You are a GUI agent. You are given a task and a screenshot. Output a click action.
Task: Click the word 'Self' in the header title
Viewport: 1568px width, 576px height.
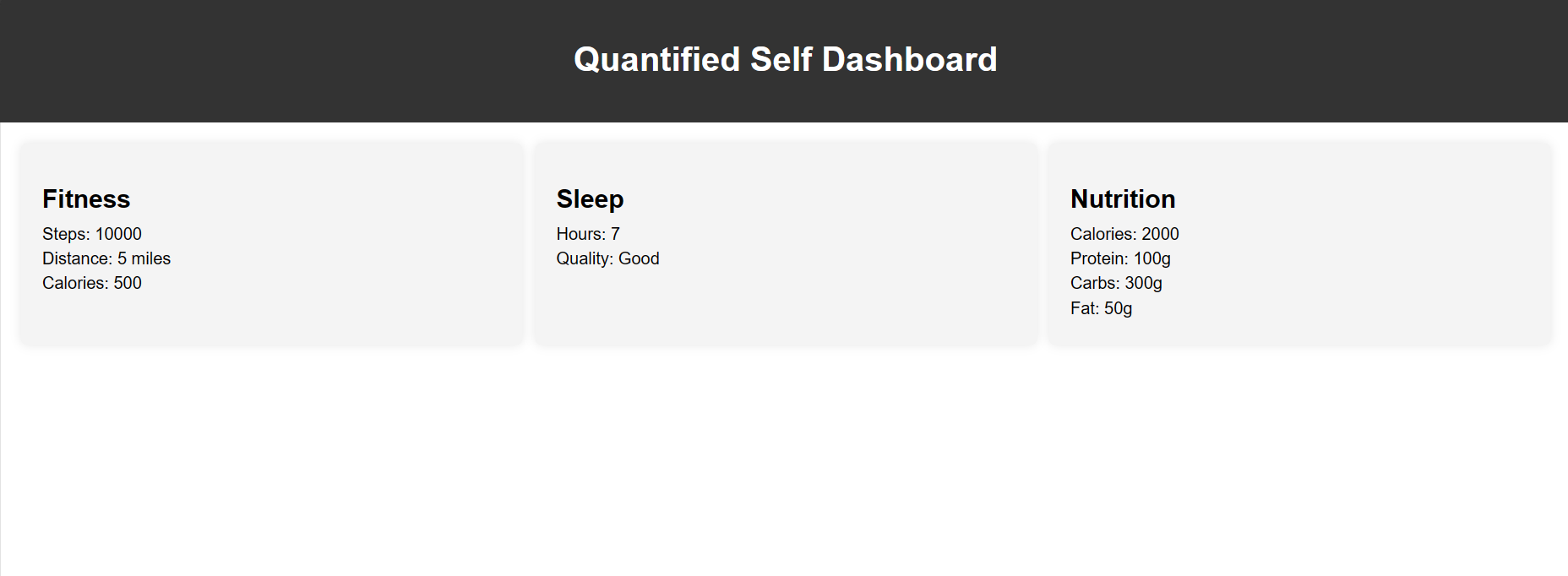781,60
